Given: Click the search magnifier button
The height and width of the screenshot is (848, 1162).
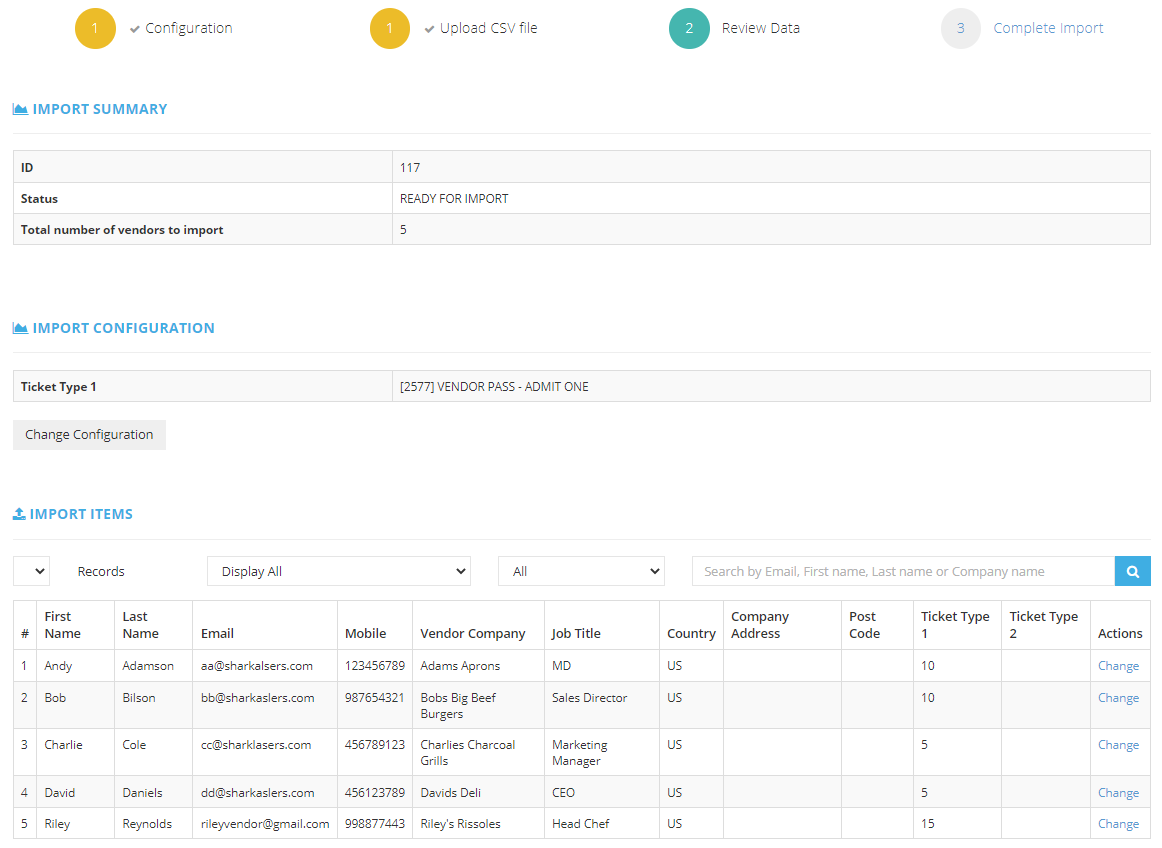Looking at the screenshot, I should coord(1132,572).
